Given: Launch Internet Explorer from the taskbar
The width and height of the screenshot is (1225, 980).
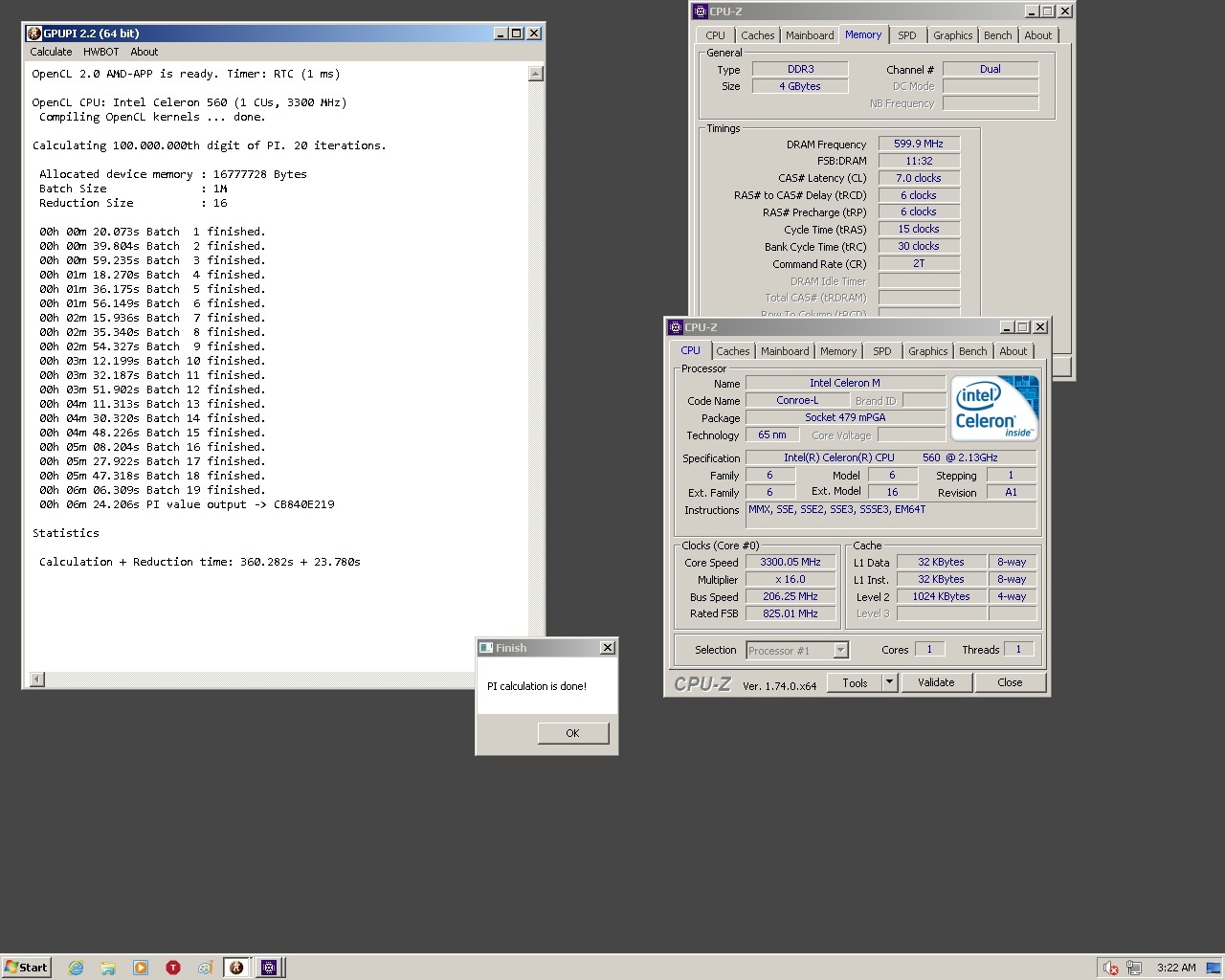Looking at the screenshot, I should (x=76, y=968).
